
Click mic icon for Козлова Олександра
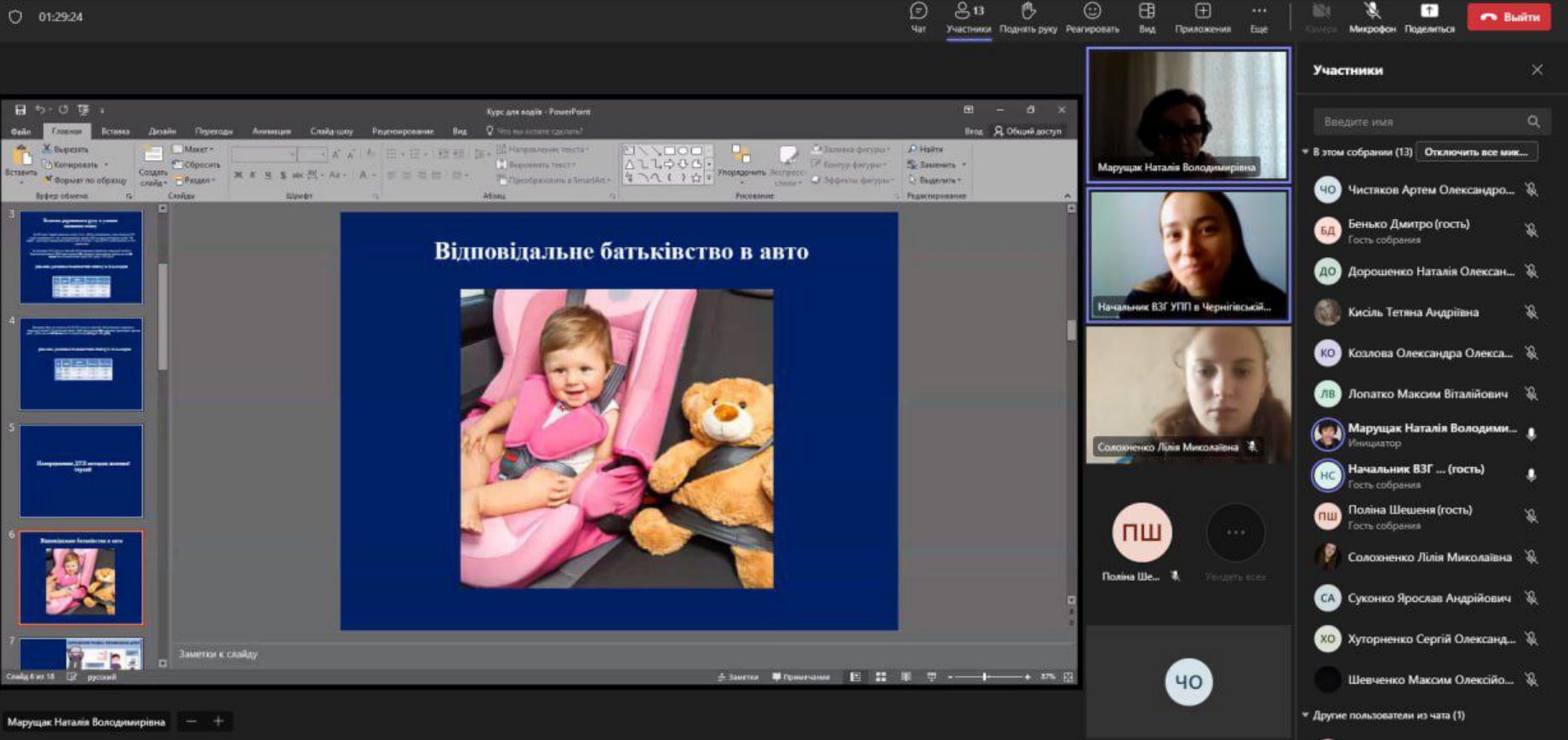[x=1531, y=353]
